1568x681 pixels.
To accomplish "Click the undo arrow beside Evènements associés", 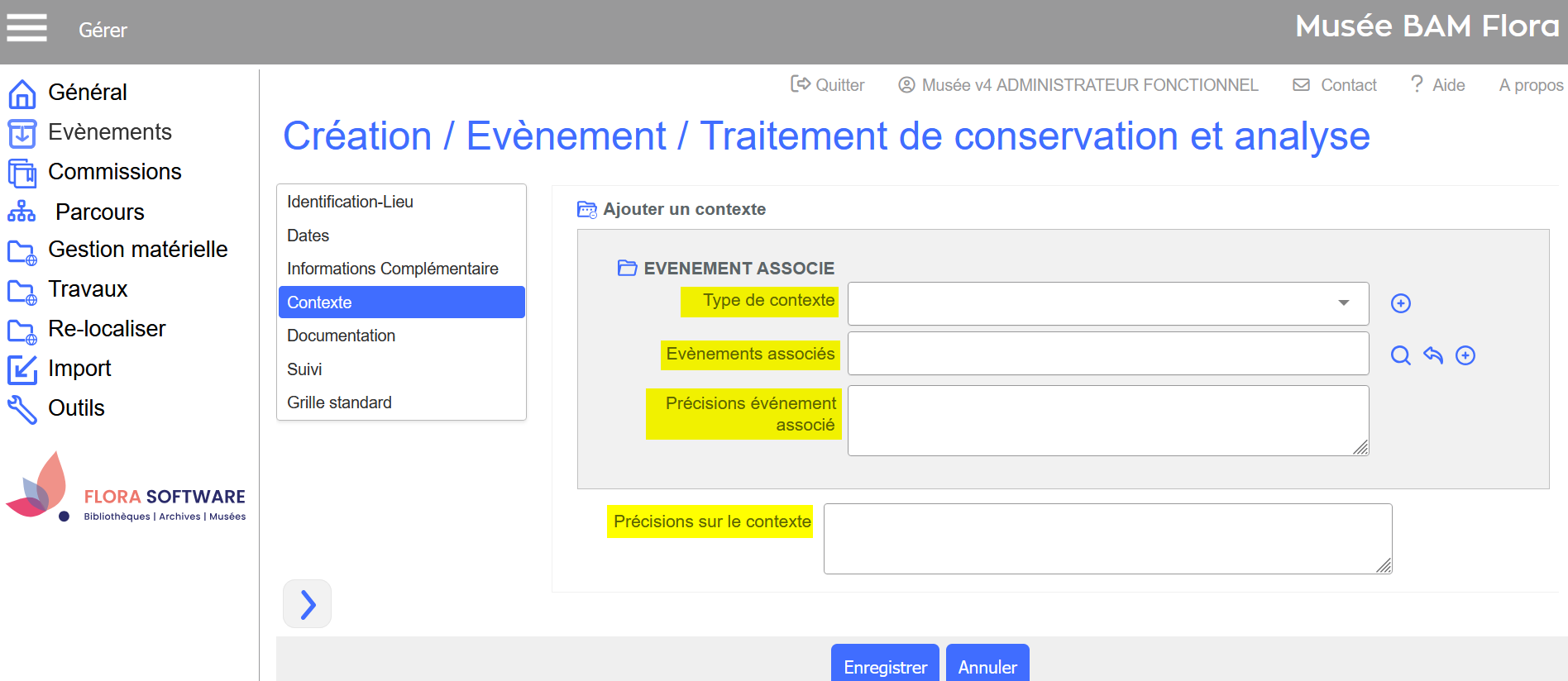I will point(1432,355).
